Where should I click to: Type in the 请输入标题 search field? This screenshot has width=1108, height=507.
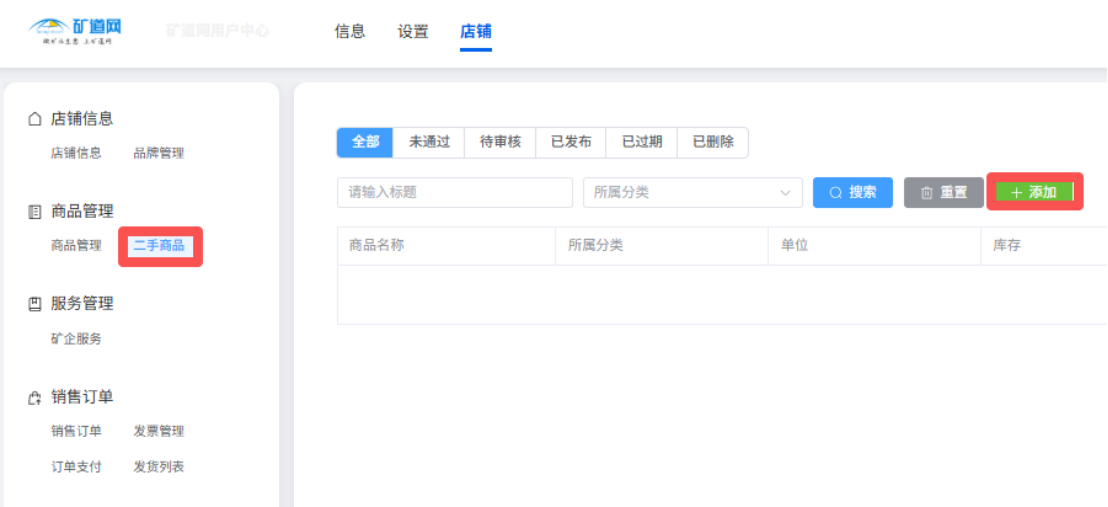454,193
